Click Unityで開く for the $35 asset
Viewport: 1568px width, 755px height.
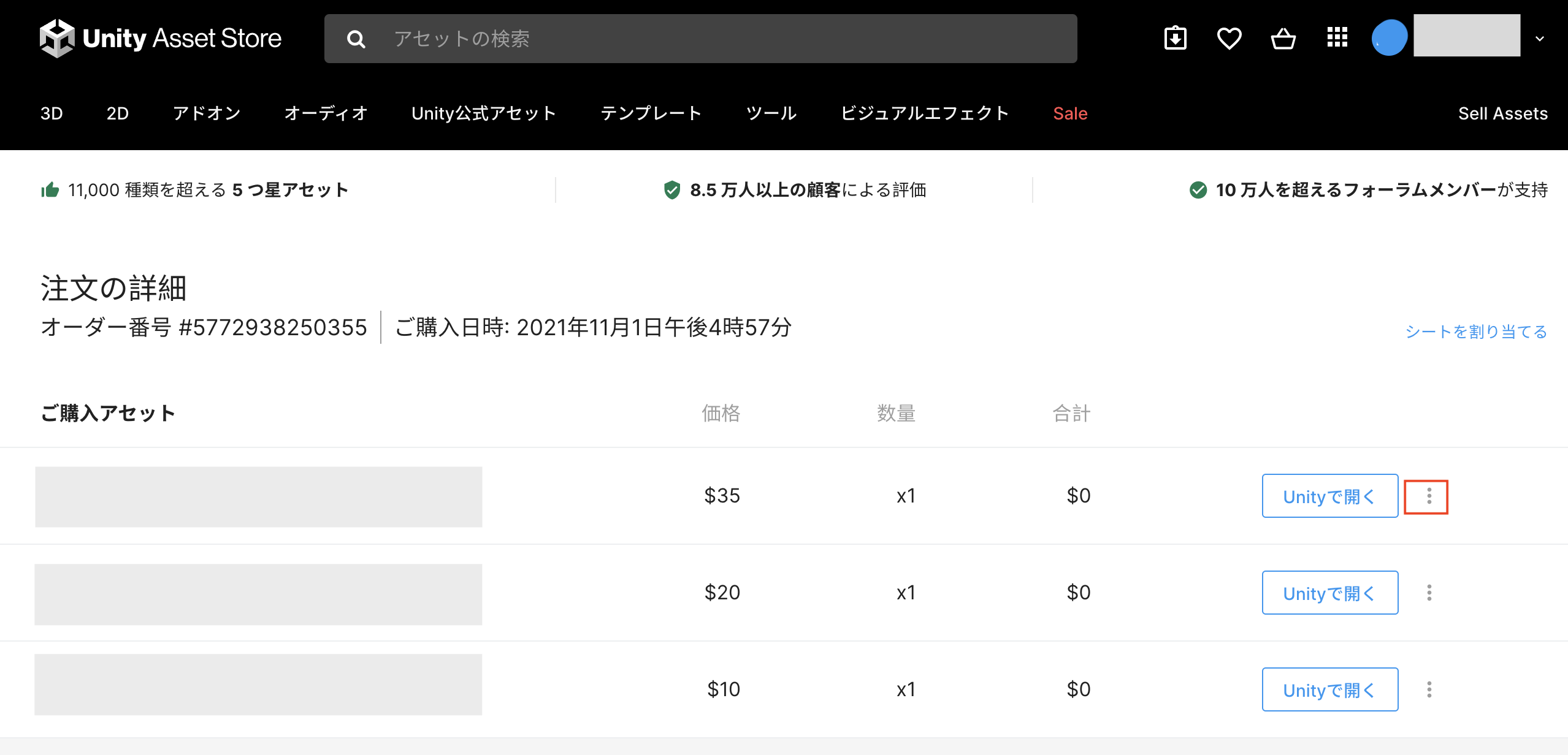tap(1329, 496)
